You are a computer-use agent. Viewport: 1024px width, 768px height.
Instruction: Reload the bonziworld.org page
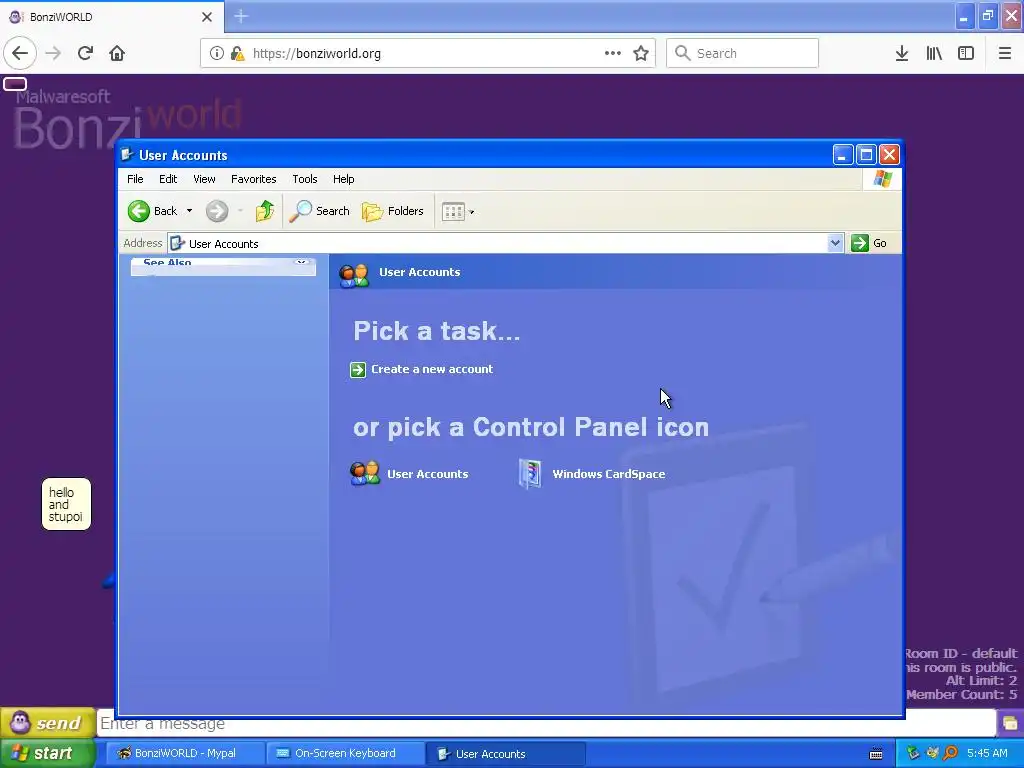85,53
